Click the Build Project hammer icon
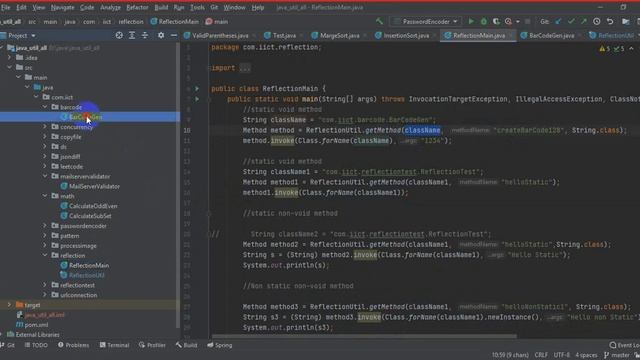The height and width of the screenshot is (360, 640). (x=379, y=21)
